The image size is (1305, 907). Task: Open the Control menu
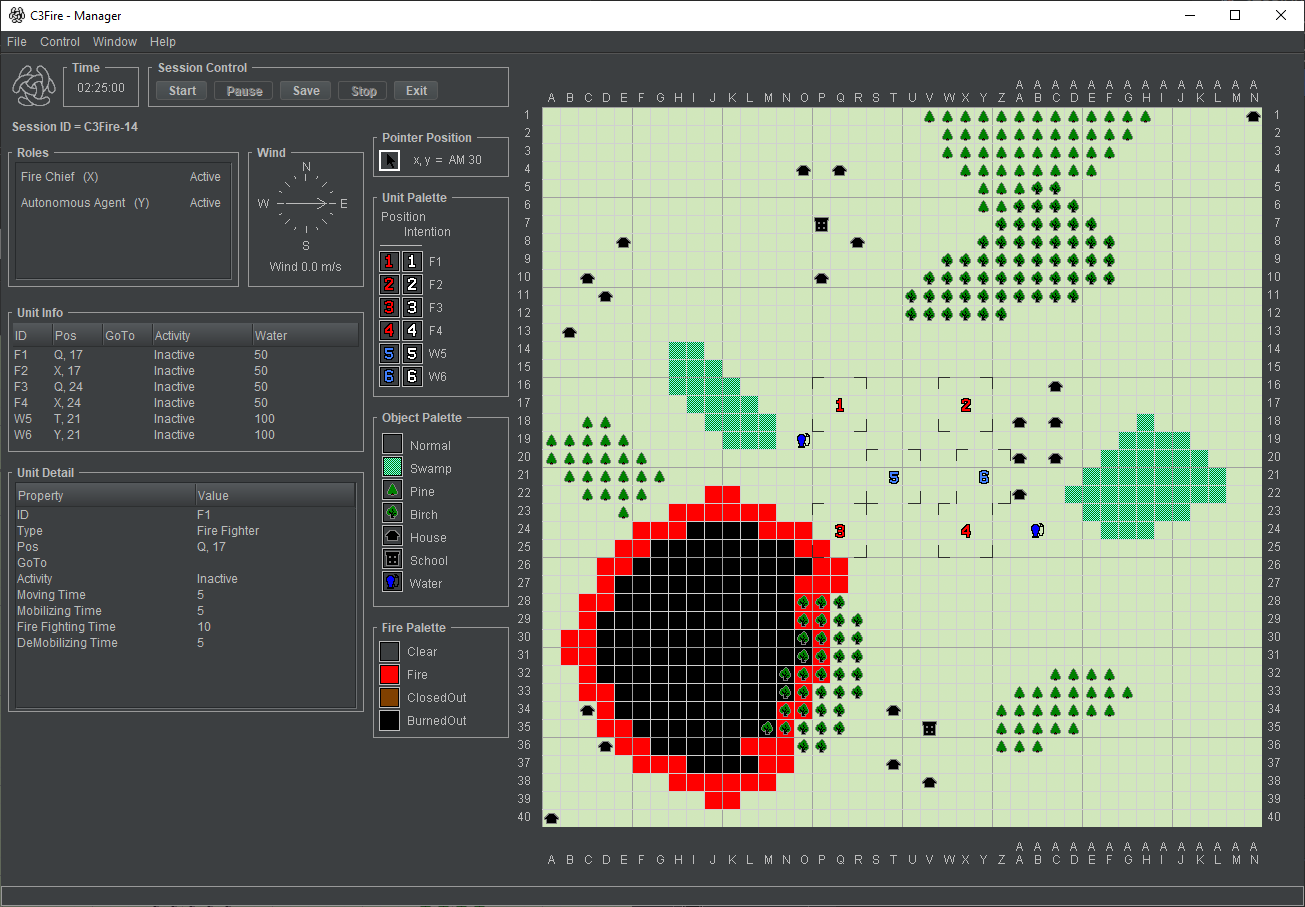[x=60, y=42]
